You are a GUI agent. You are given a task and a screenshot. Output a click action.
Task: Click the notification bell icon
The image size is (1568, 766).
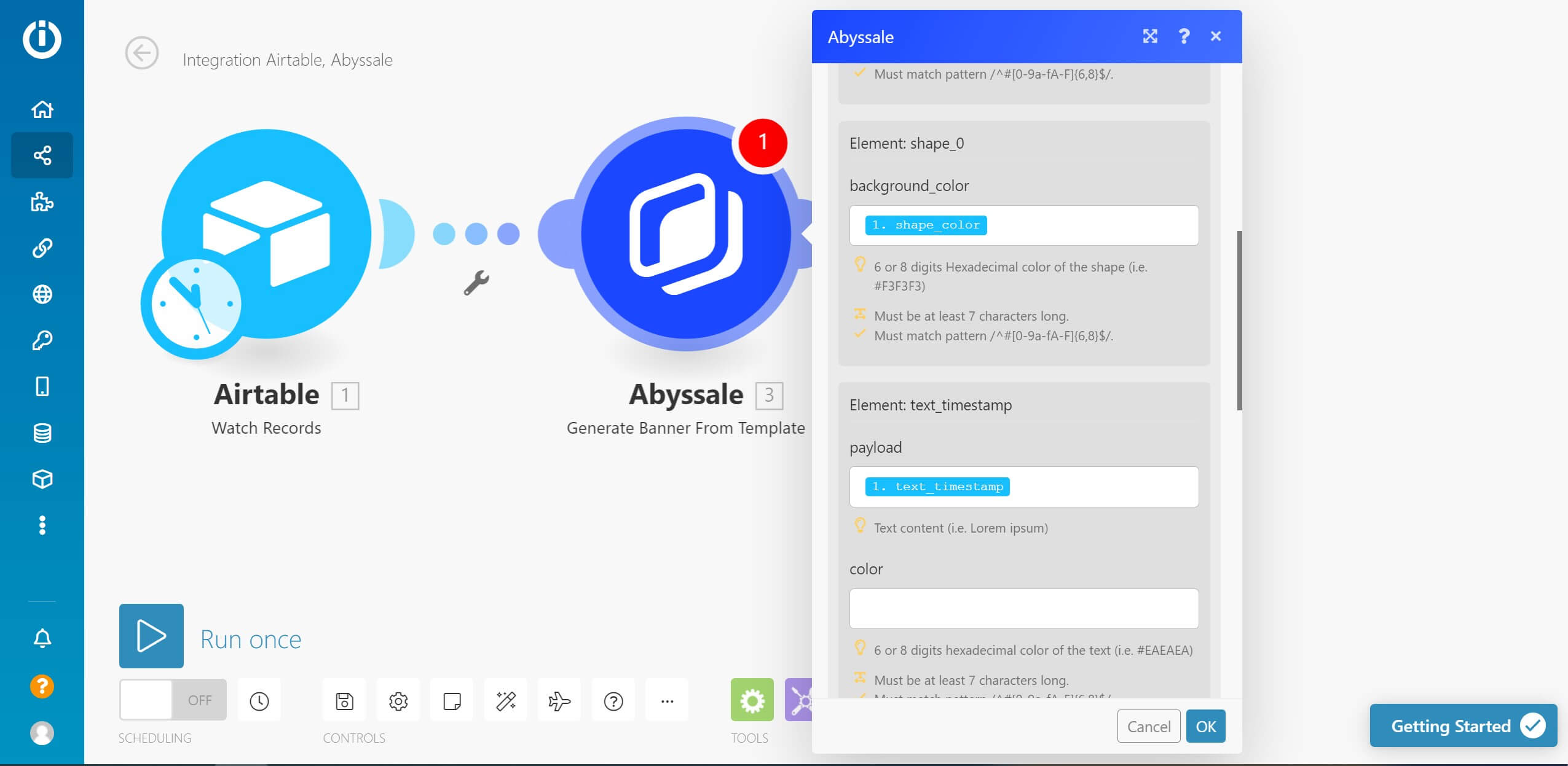tap(41, 637)
